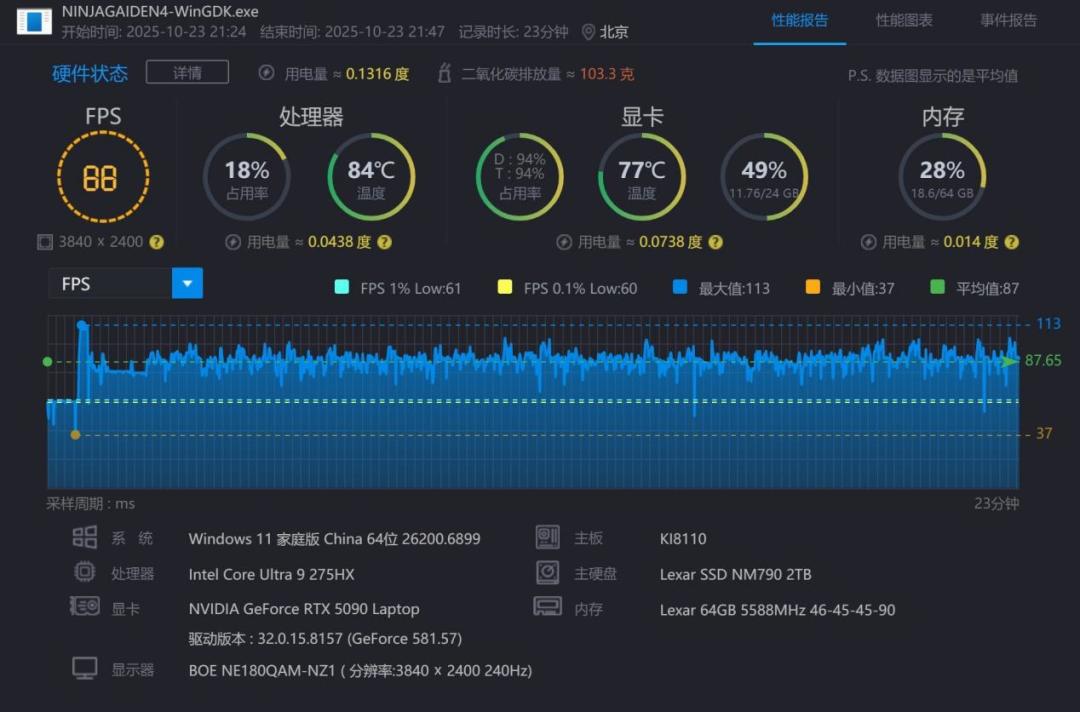Switch to the 事件报告 tab
1080x712 pixels.
pyautogui.click(x=1008, y=21)
